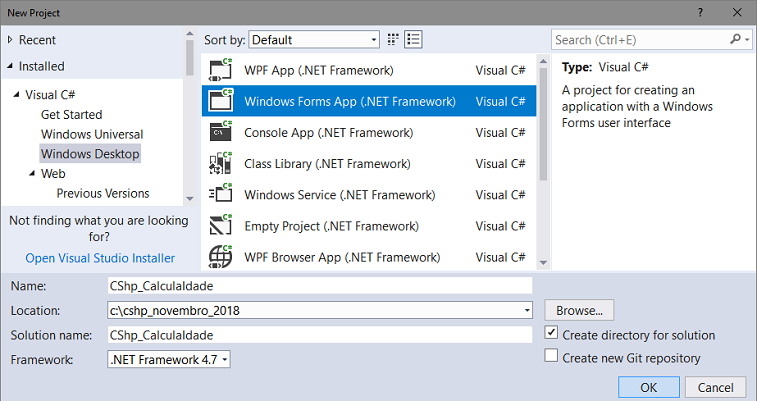Click the Class Library template icon
This screenshot has width=757, height=401.
click(221, 163)
